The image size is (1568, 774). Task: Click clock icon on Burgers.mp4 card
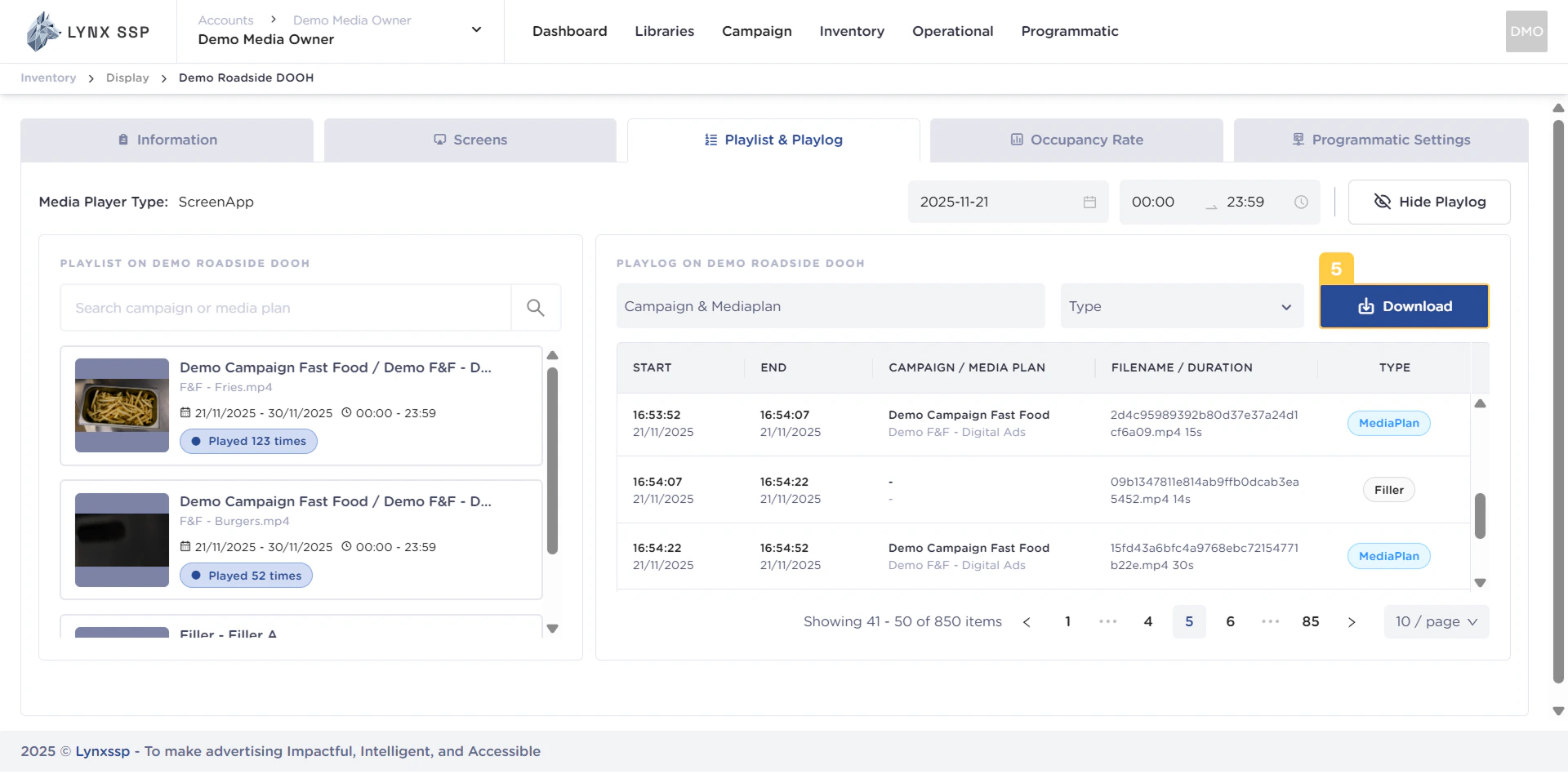point(346,546)
